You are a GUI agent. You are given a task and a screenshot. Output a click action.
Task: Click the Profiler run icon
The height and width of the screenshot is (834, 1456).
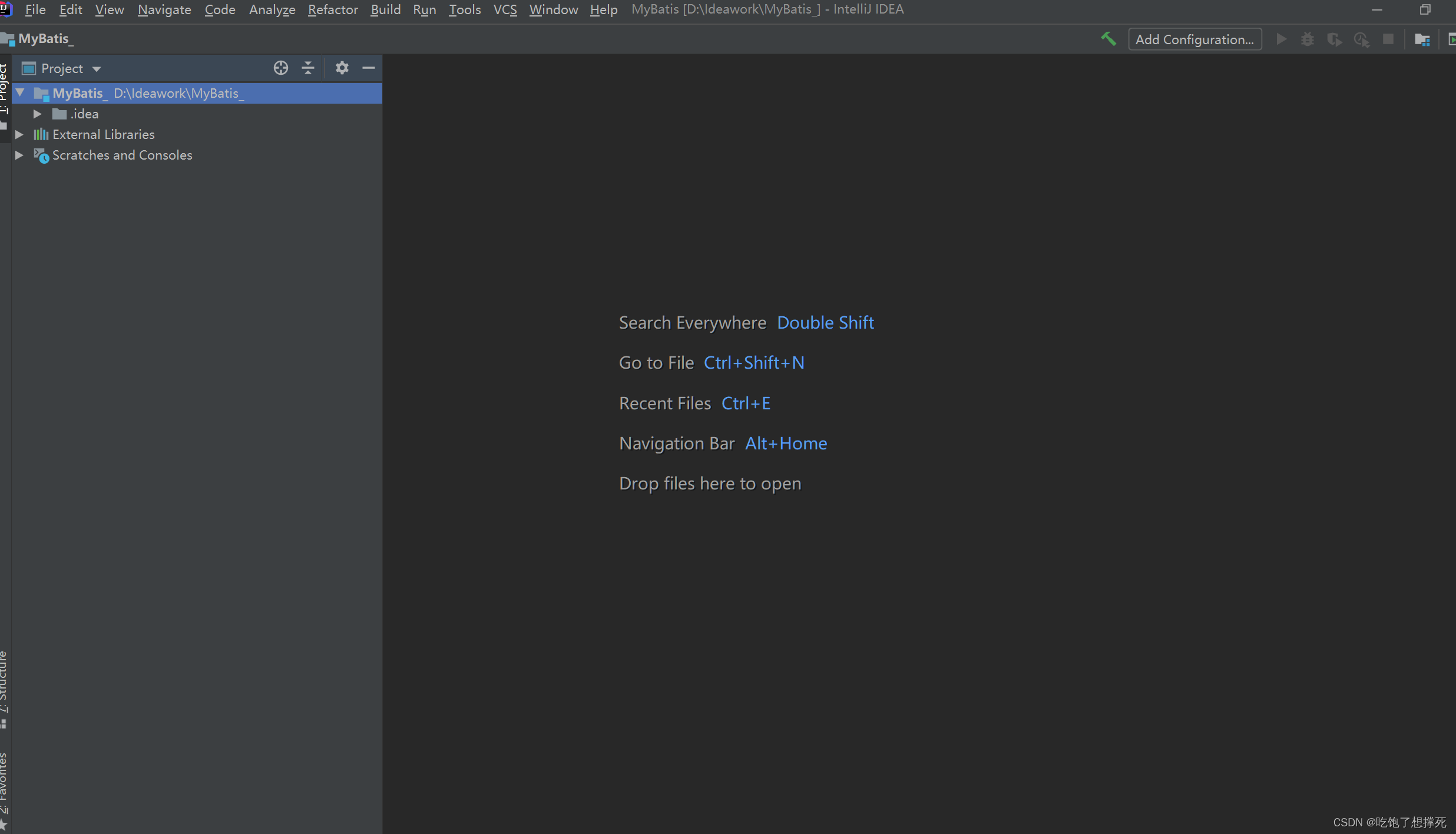pos(1362,39)
